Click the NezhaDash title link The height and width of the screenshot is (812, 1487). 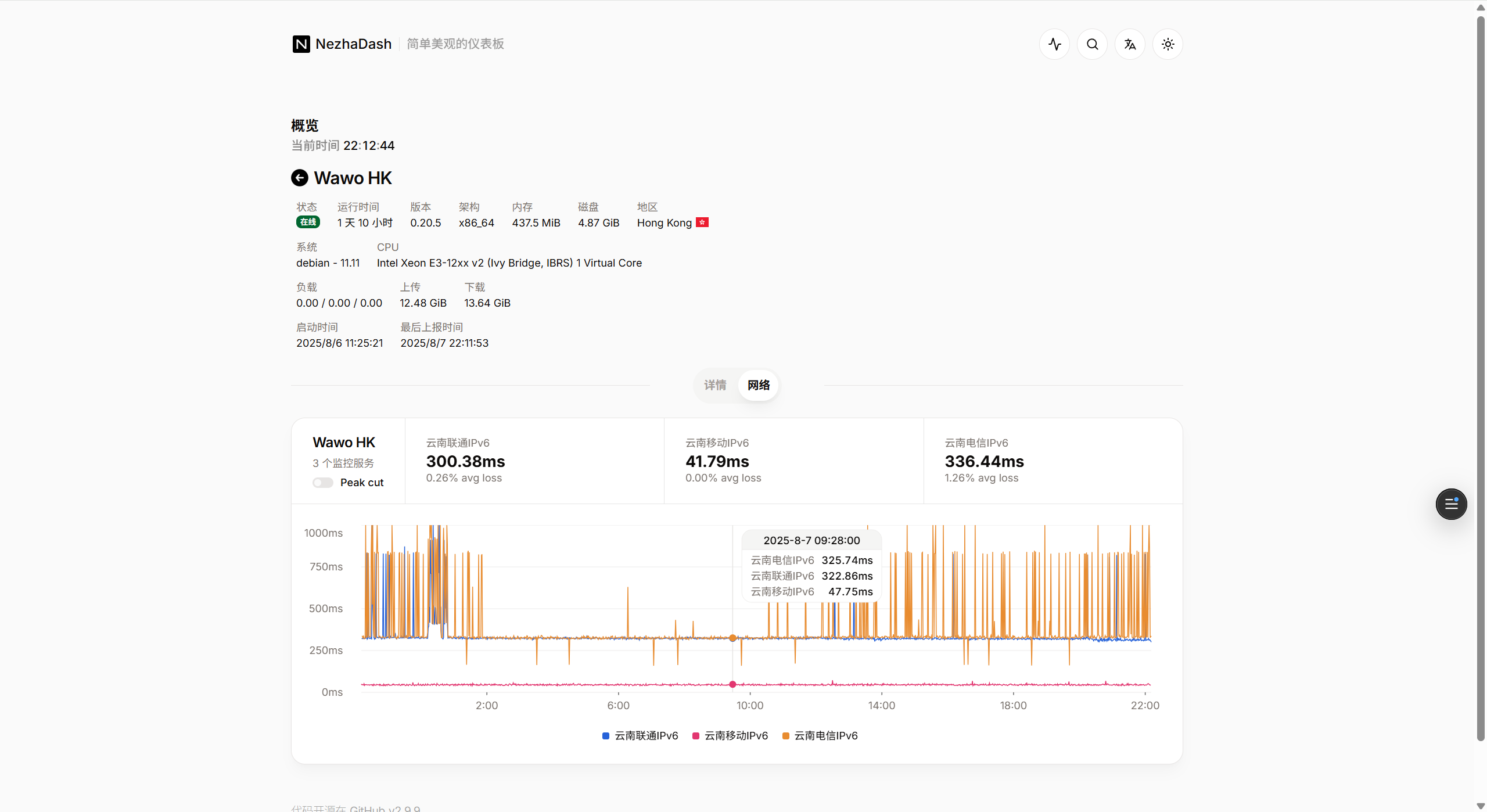(353, 44)
